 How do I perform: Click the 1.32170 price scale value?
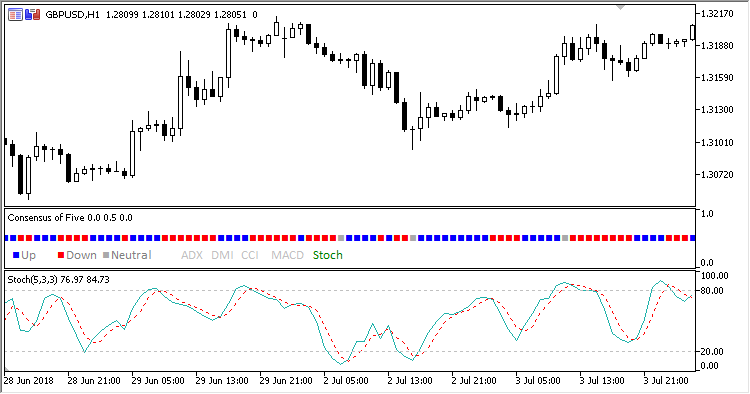tap(717, 13)
